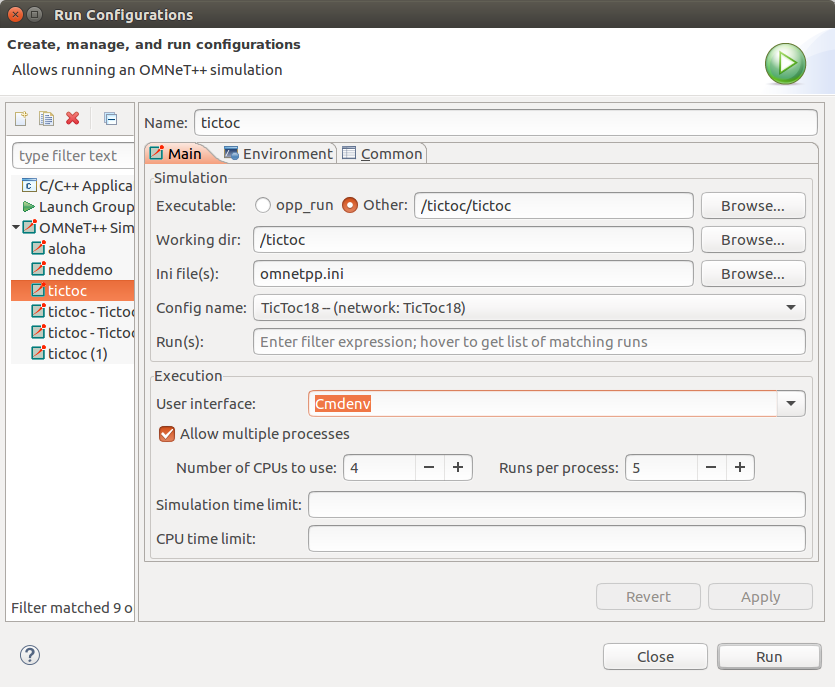835x687 pixels.
Task: Click the Collapse All icon
Action: click(111, 118)
